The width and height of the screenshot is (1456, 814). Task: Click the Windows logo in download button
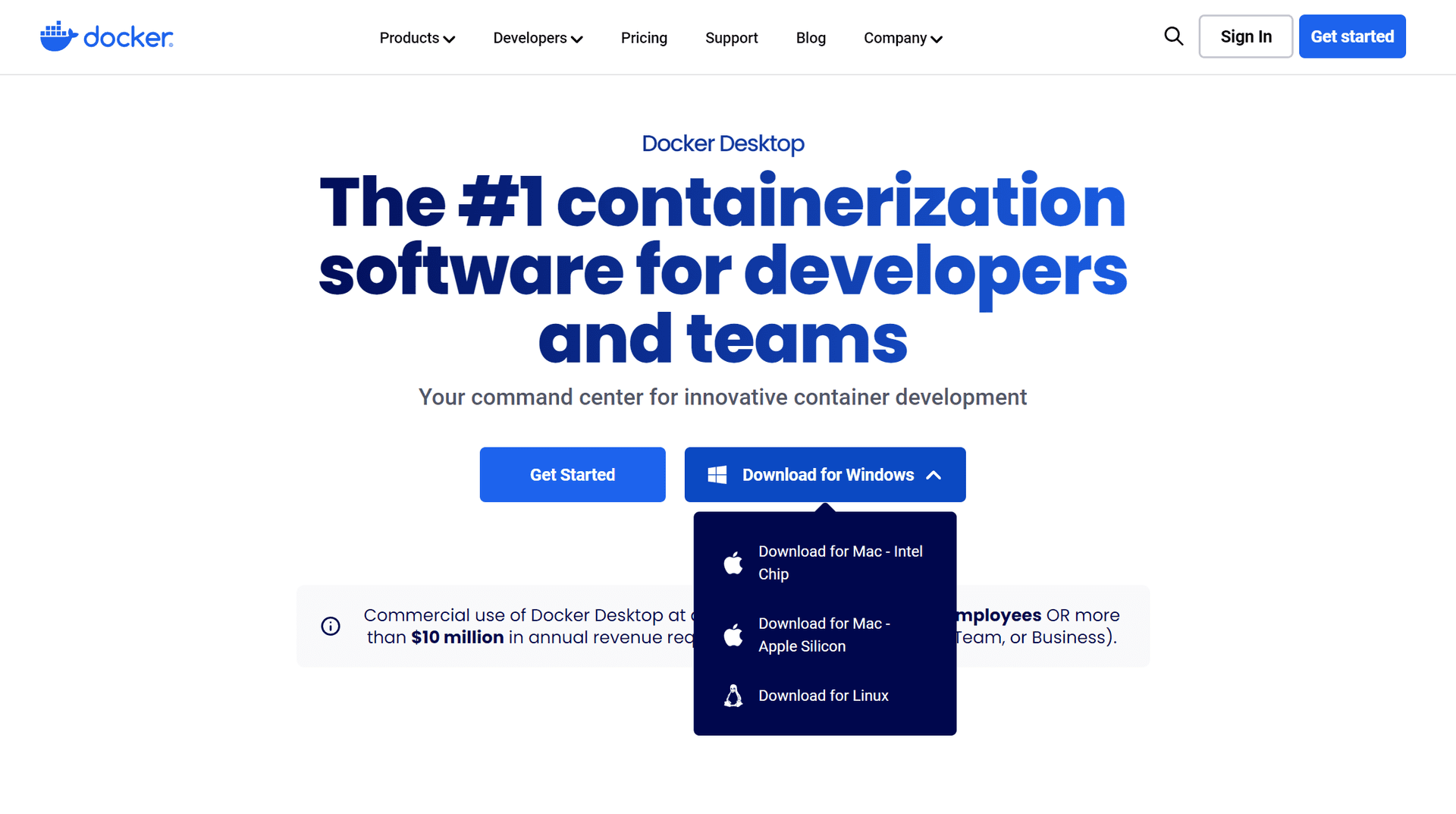coord(717,475)
